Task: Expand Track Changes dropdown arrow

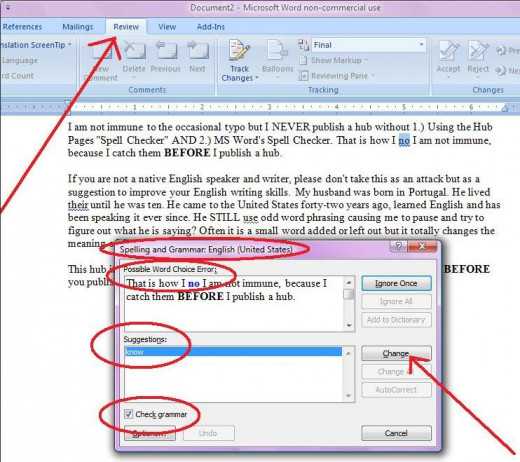Action: click(x=257, y=78)
